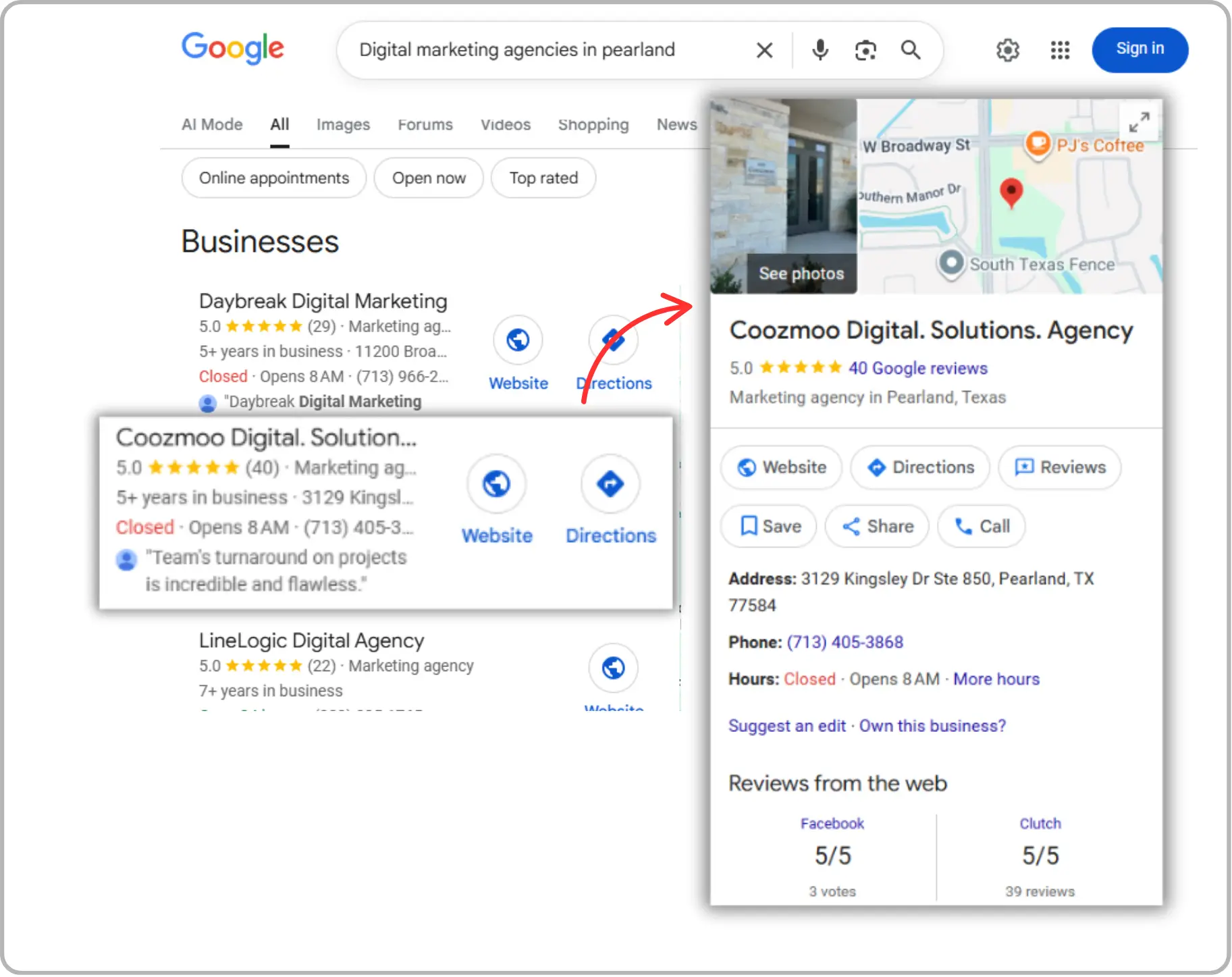Click Own this business? link
Image resolution: width=1232 pixels, height=977 pixels.
click(x=932, y=726)
